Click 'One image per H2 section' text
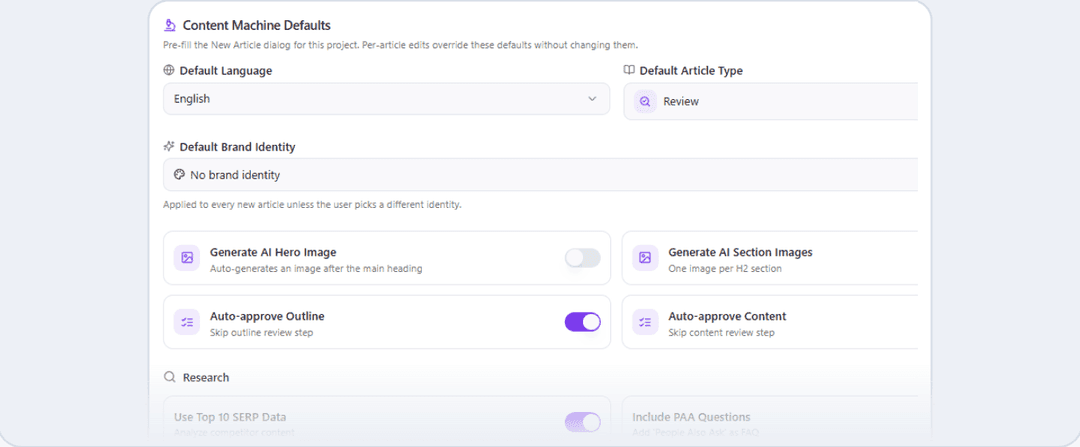Image resolution: width=1080 pixels, height=447 pixels. (x=725, y=269)
